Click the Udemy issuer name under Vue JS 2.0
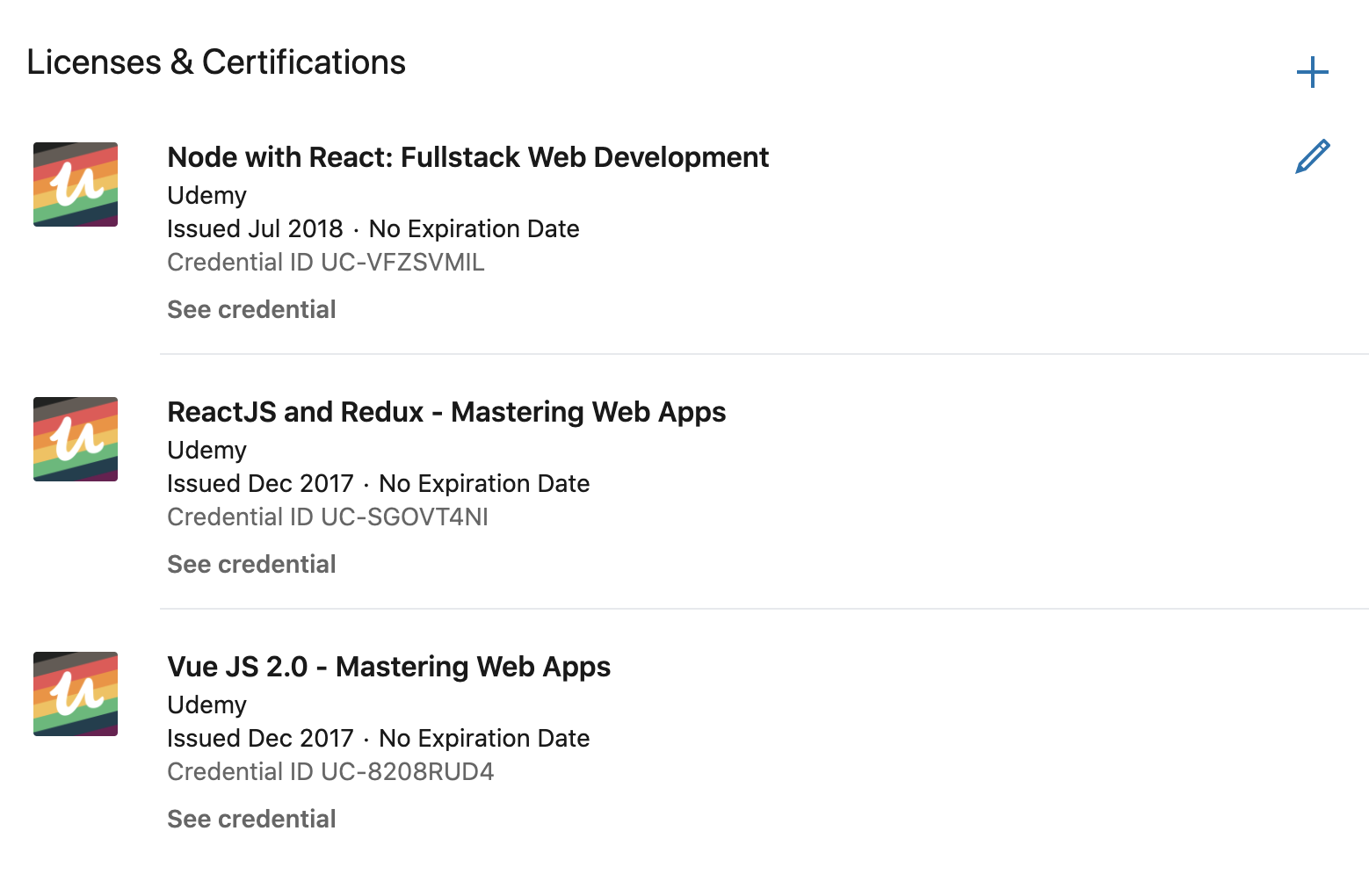 click(206, 705)
